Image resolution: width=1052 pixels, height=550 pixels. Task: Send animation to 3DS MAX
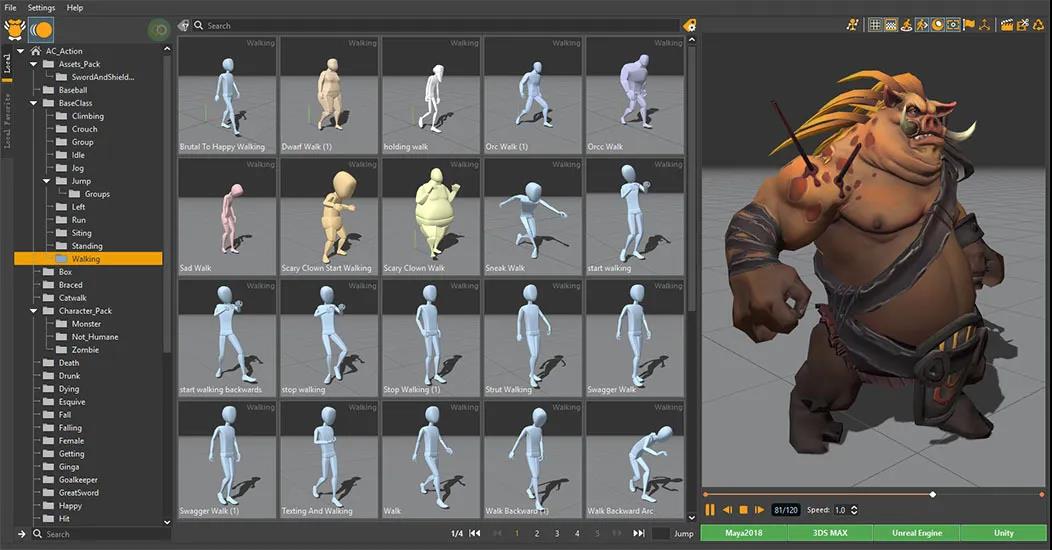(830, 533)
